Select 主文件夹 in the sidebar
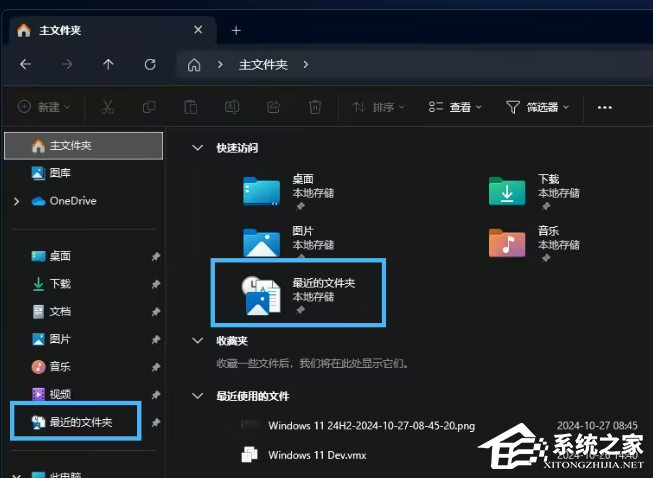 pyautogui.click(x=83, y=146)
